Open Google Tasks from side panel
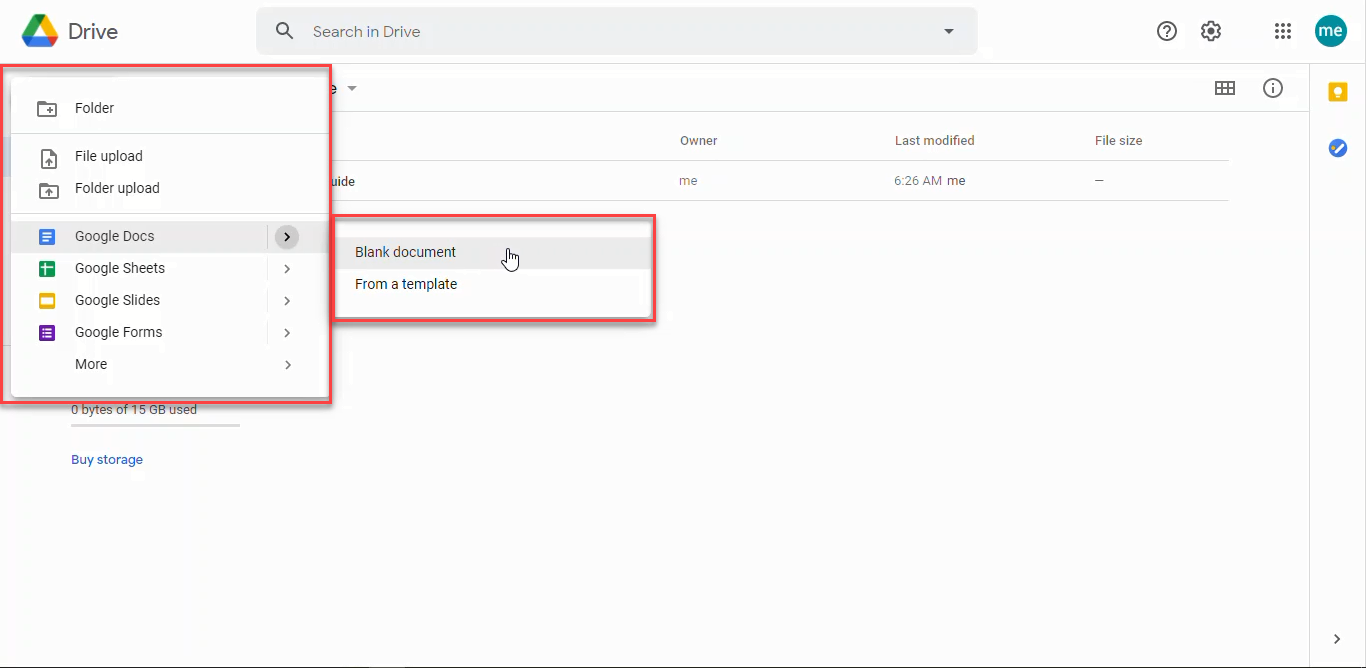This screenshot has height=668, width=1366. (x=1337, y=148)
